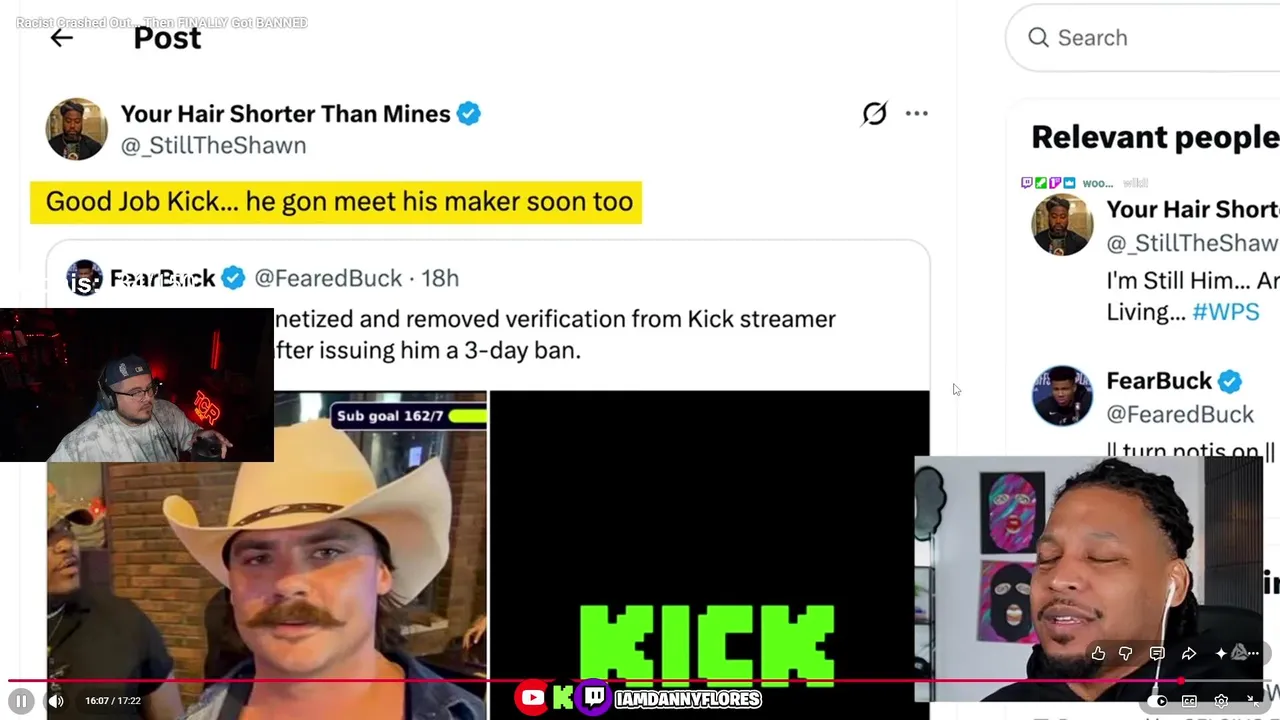
Task: Dislike the video with thumbs down
Action: pyautogui.click(x=1126, y=653)
